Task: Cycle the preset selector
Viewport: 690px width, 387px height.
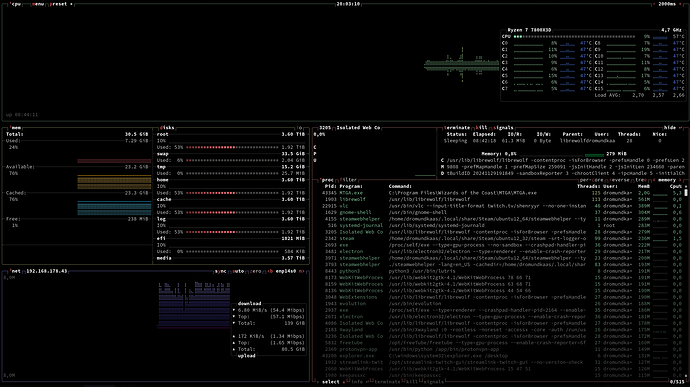Action: click(x=60, y=4)
